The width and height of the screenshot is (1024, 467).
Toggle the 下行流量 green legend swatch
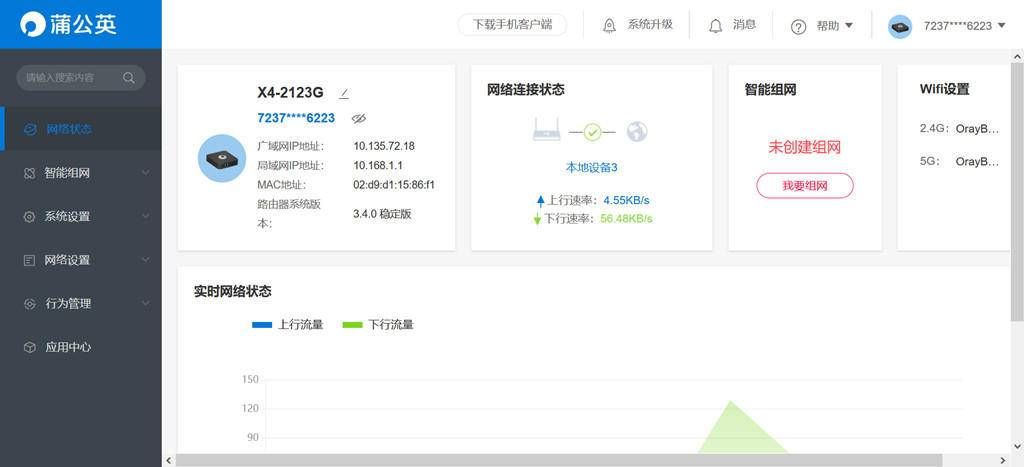352,325
